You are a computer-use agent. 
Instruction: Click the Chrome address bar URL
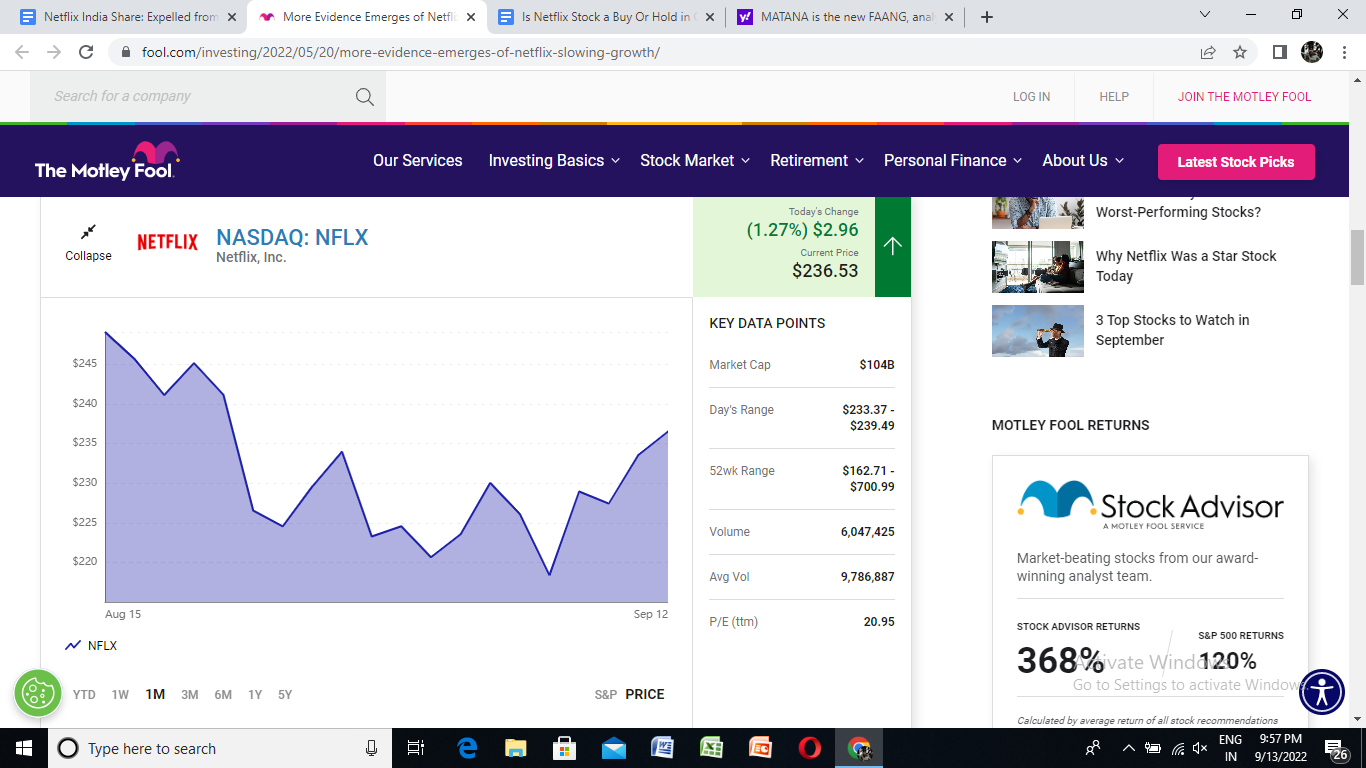(x=400, y=52)
